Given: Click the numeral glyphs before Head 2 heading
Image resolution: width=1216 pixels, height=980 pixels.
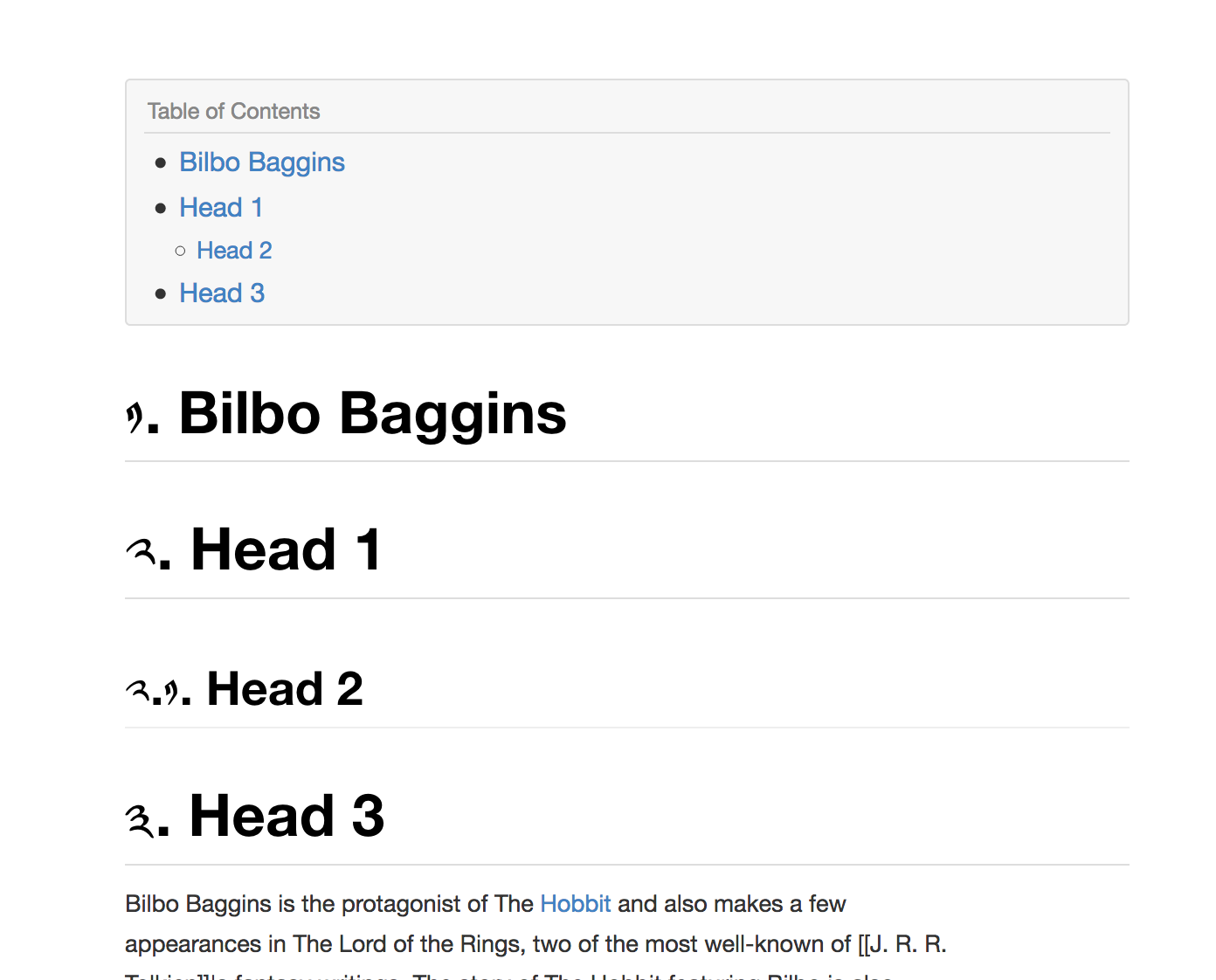Looking at the screenshot, I should pyautogui.click(x=155, y=693).
